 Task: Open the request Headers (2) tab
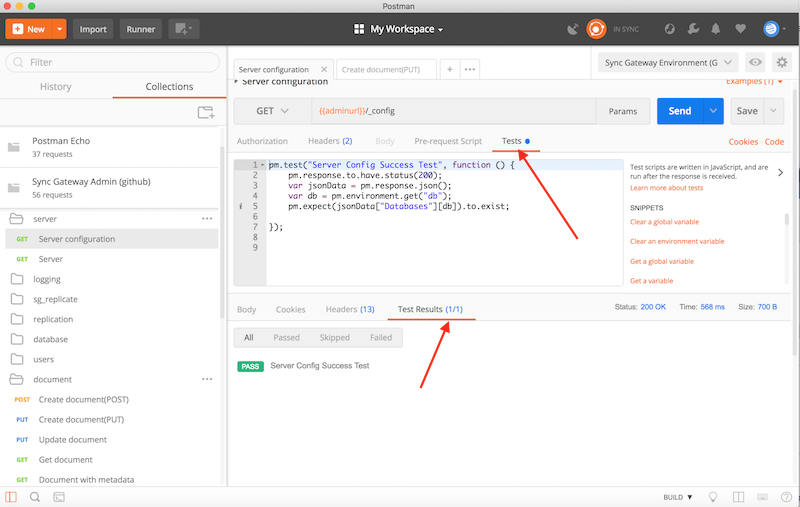coord(330,141)
